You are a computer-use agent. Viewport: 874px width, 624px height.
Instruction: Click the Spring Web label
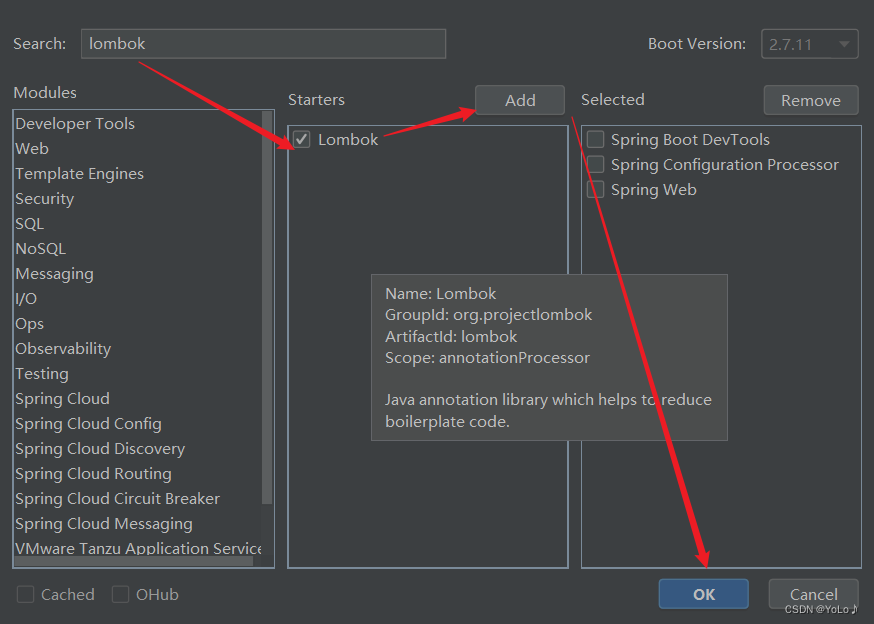[654, 190]
